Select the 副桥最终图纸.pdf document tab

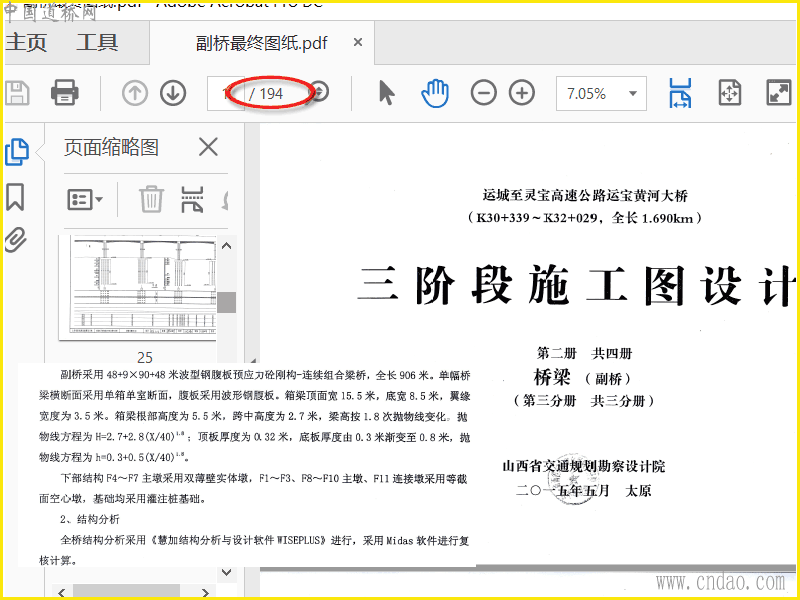261,43
